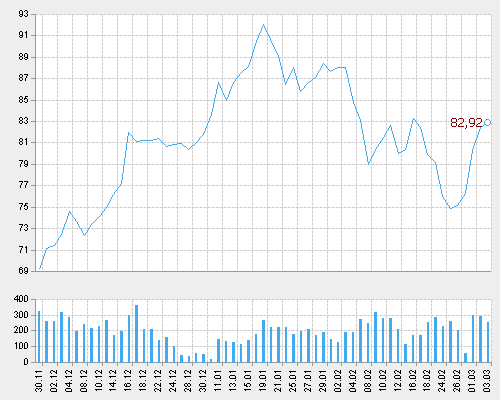Select the y-axis value "91"
This screenshot has width=500, height=400.
click(24, 35)
